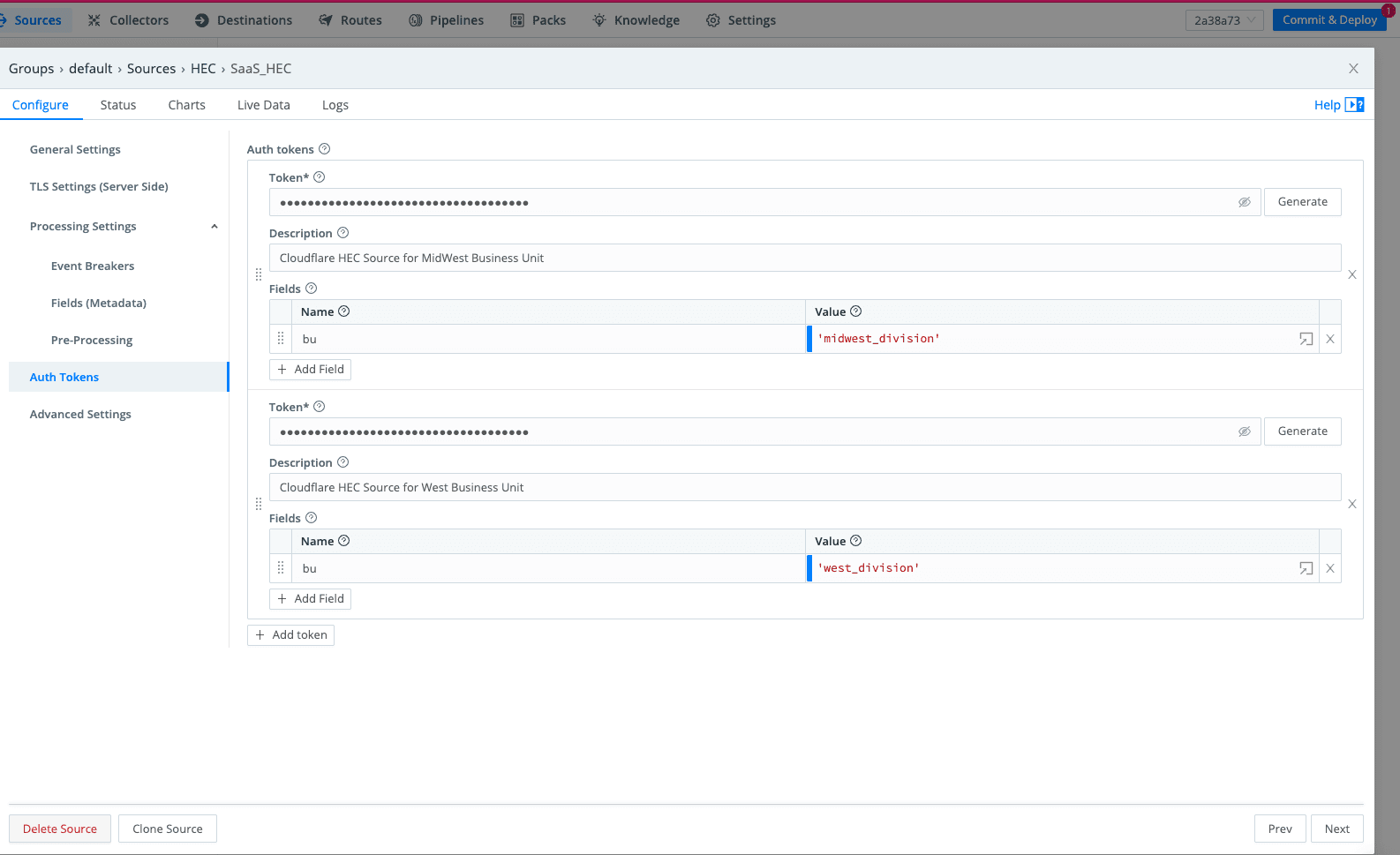
Task: Delete the West Business Unit token entry
Action: tap(1352, 504)
